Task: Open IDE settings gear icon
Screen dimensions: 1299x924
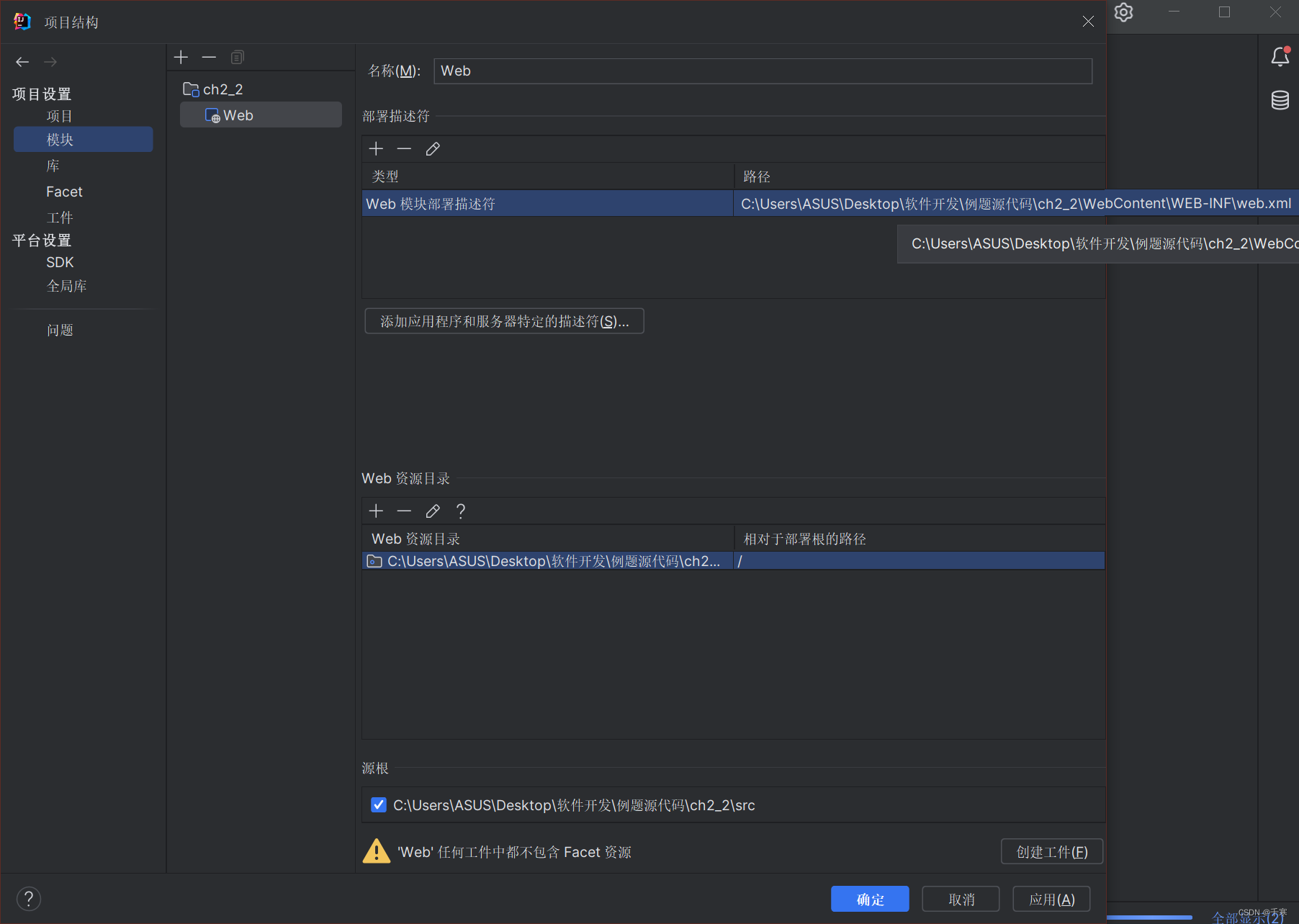Action: pos(1123,12)
